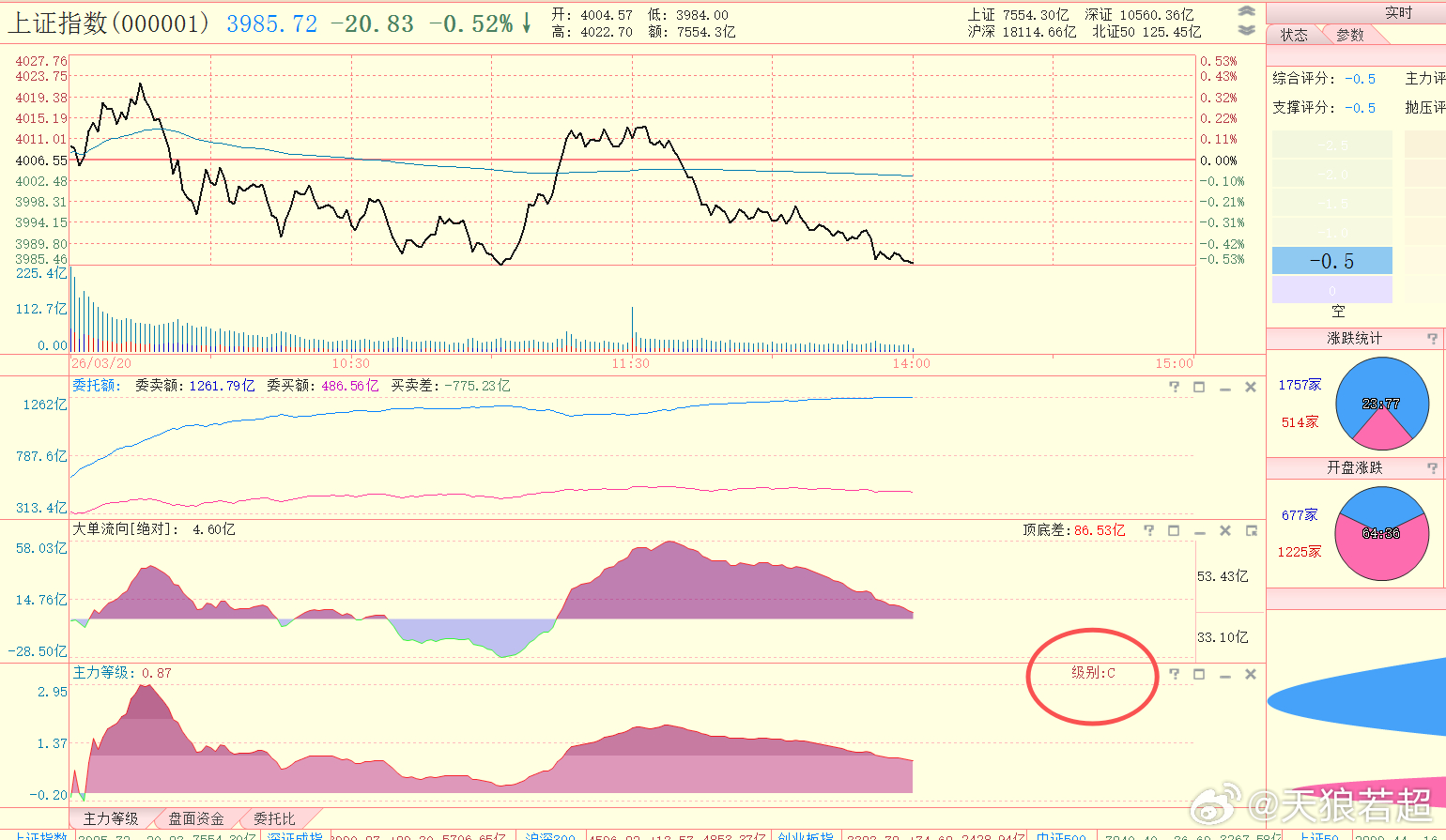Collapse header using upward double chevron
The width and height of the screenshot is (1446, 840).
click(1246, 11)
